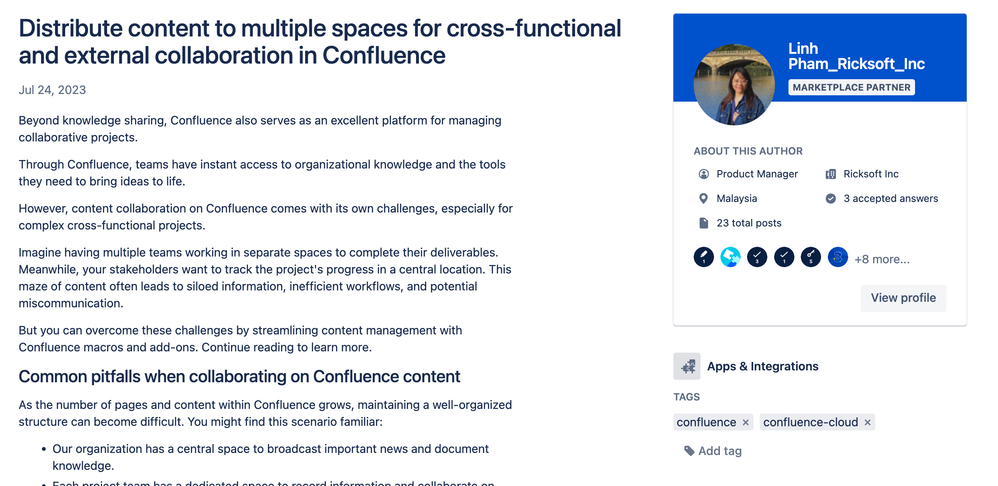Viewport: 998px width, 486px height.
Task: Click the Ricksoft Inc text
Action: tap(871, 174)
